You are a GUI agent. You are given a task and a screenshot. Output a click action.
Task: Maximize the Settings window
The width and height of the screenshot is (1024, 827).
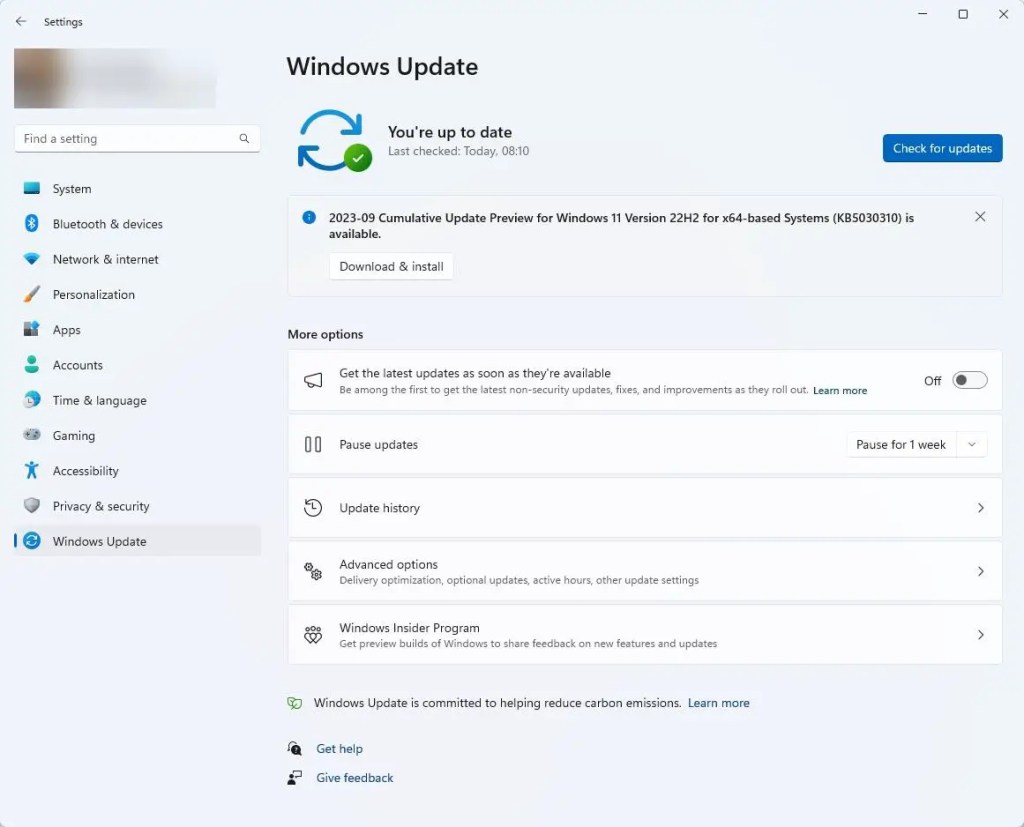coord(963,14)
